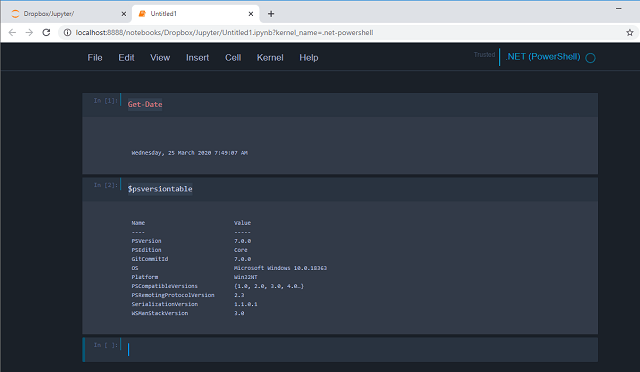The image size is (640, 372).
Task: Open the Edit menu
Action: [x=126, y=58]
